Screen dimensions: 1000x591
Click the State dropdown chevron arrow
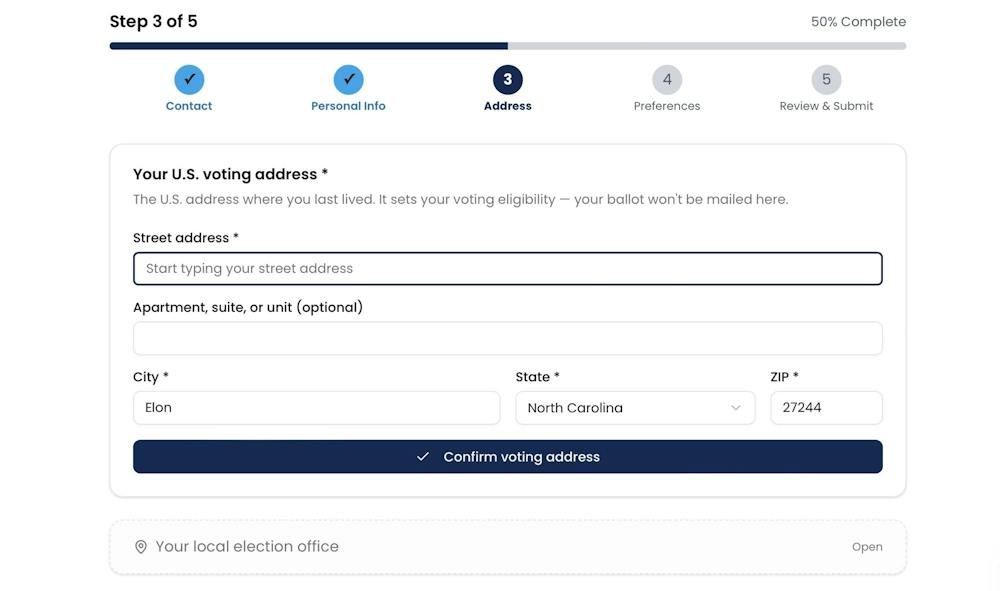[735, 408]
